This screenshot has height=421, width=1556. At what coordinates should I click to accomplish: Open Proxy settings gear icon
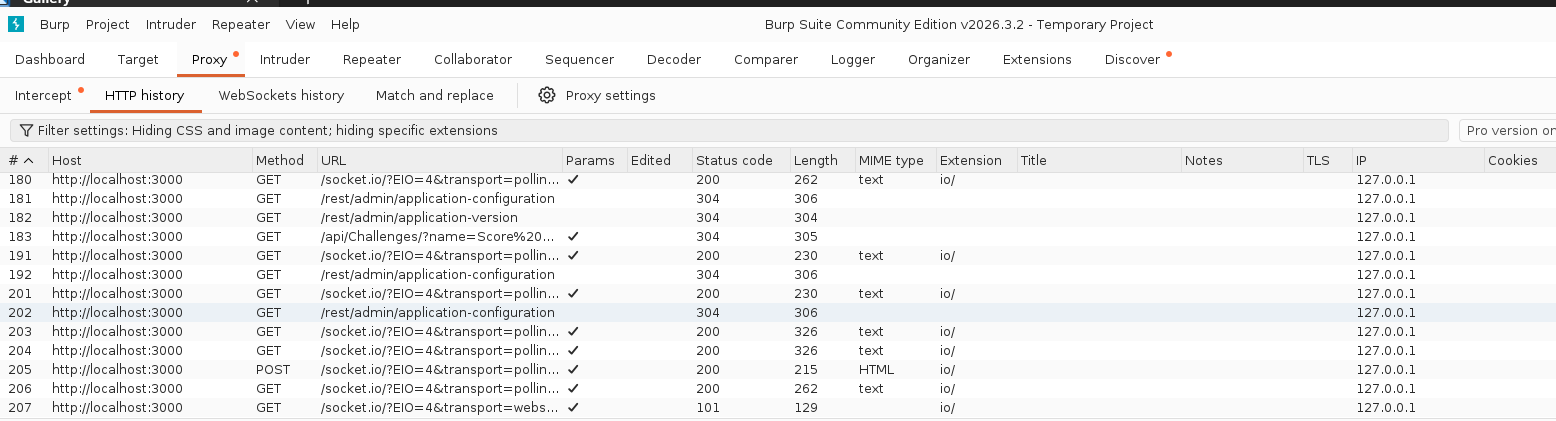coord(546,95)
